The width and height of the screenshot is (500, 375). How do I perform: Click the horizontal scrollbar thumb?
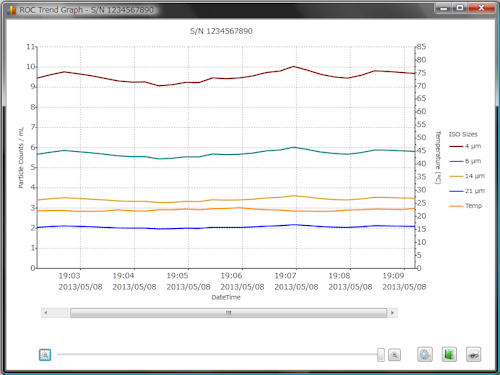pyautogui.click(x=228, y=313)
